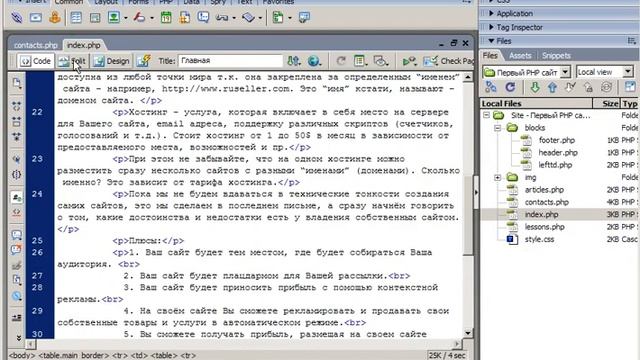Click Expand All icon in coding toolbar
The width and height of the screenshot is (640, 360).
click(x=17, y=136)
